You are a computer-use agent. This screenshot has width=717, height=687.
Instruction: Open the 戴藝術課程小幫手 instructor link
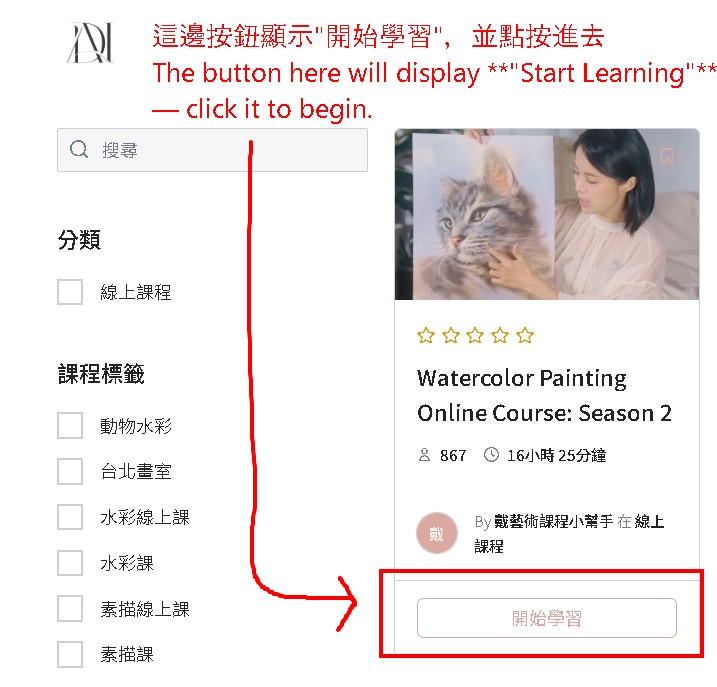[553, 521]
